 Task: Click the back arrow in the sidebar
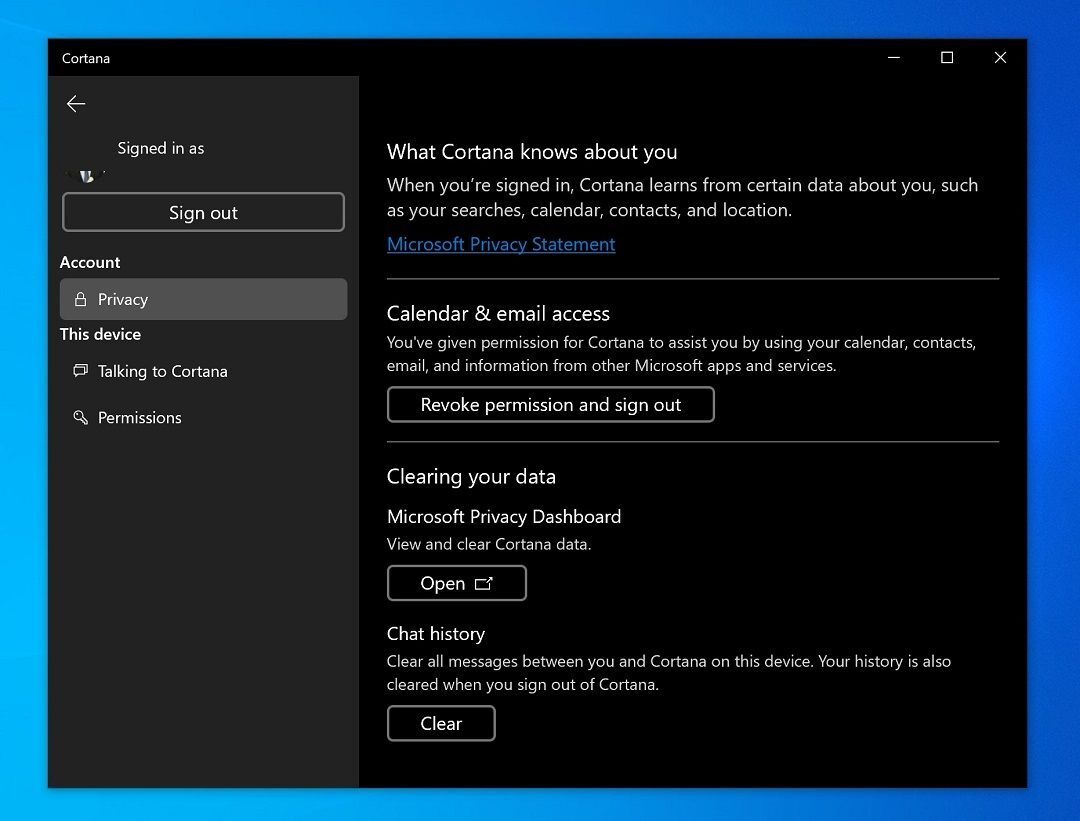click(76, 104)
